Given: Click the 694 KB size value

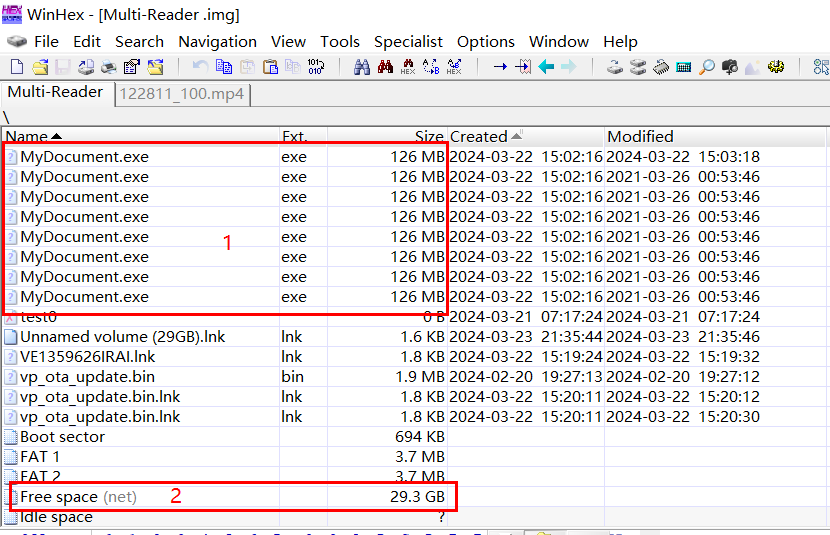Looking at the screenshot, I should point(420,437).
